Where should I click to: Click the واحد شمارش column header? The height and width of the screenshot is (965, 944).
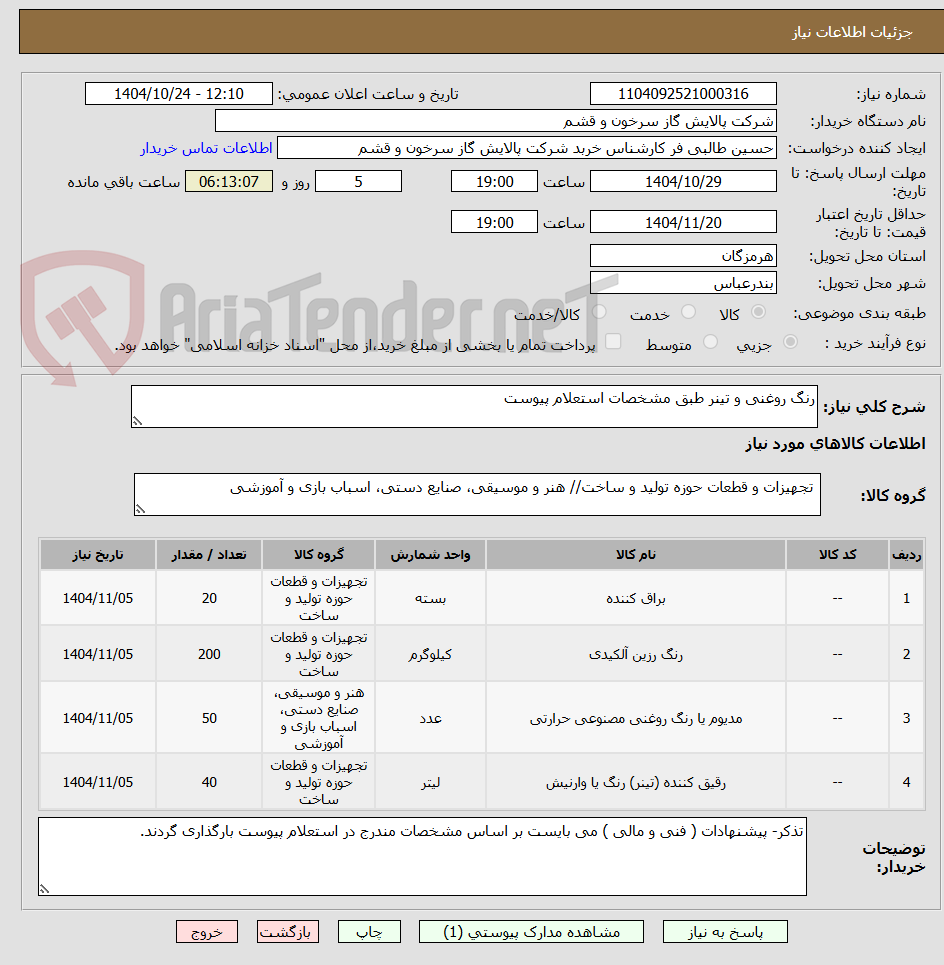430,555
